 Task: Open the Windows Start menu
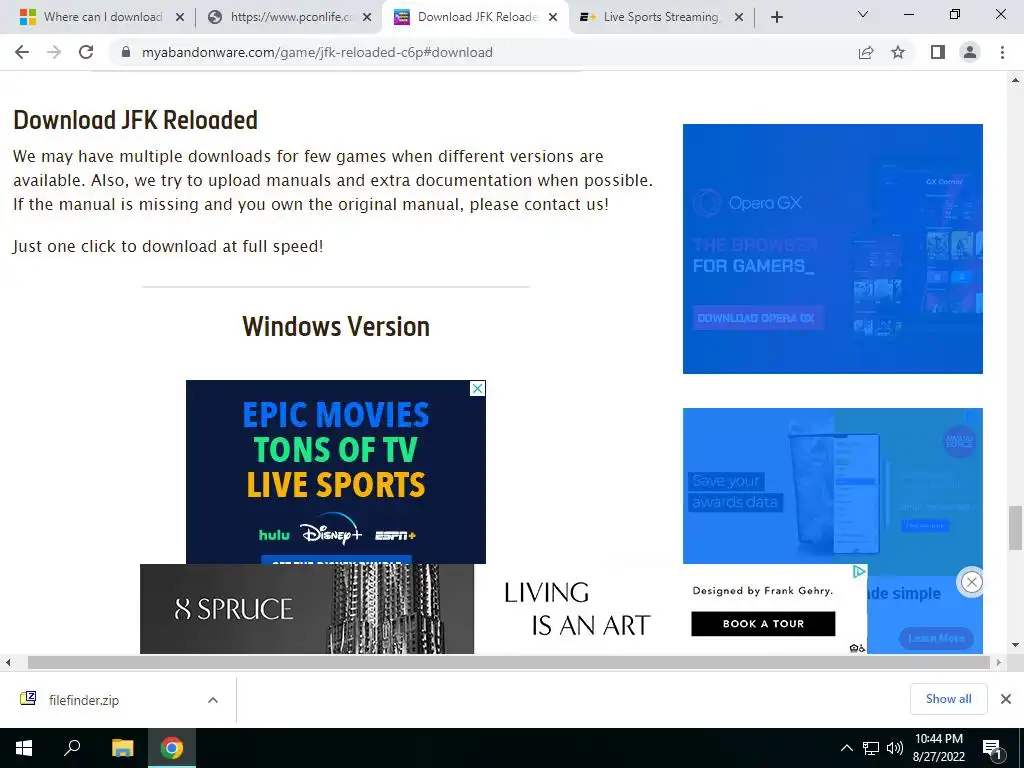[24, 748]
